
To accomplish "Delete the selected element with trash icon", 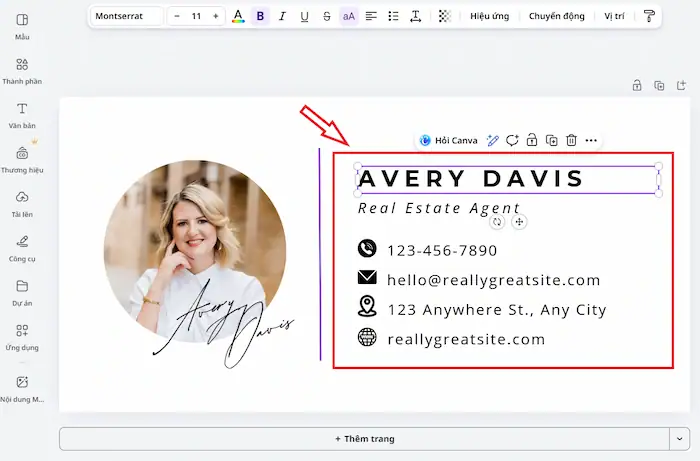I will tap(571, 140).
